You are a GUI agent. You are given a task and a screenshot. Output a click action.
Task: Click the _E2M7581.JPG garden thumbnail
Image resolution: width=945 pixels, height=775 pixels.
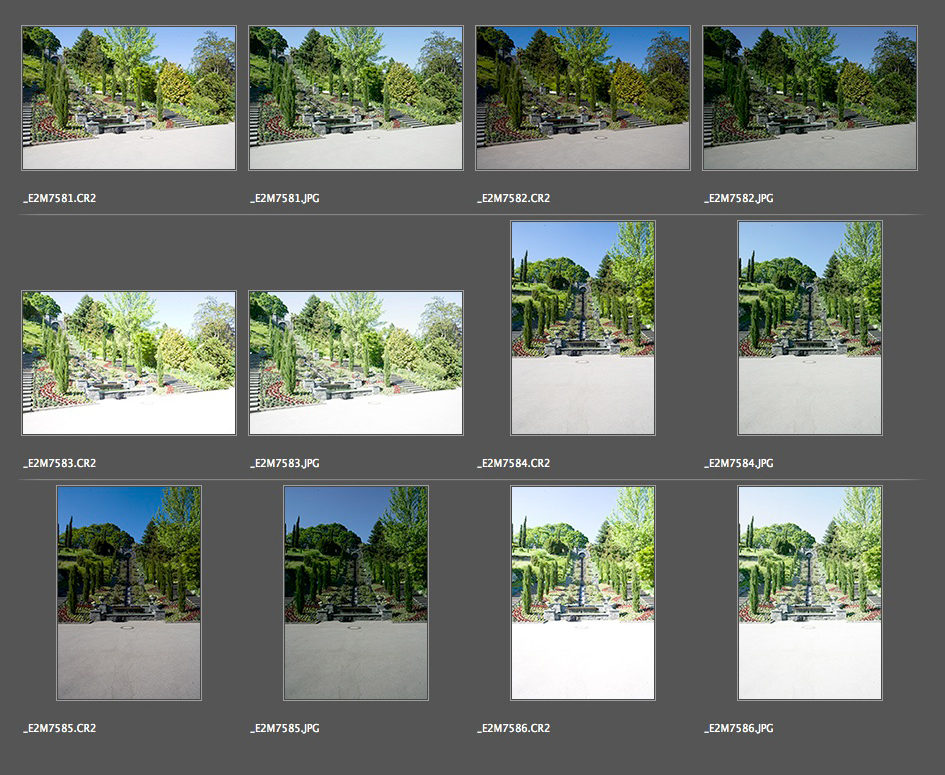356,98
